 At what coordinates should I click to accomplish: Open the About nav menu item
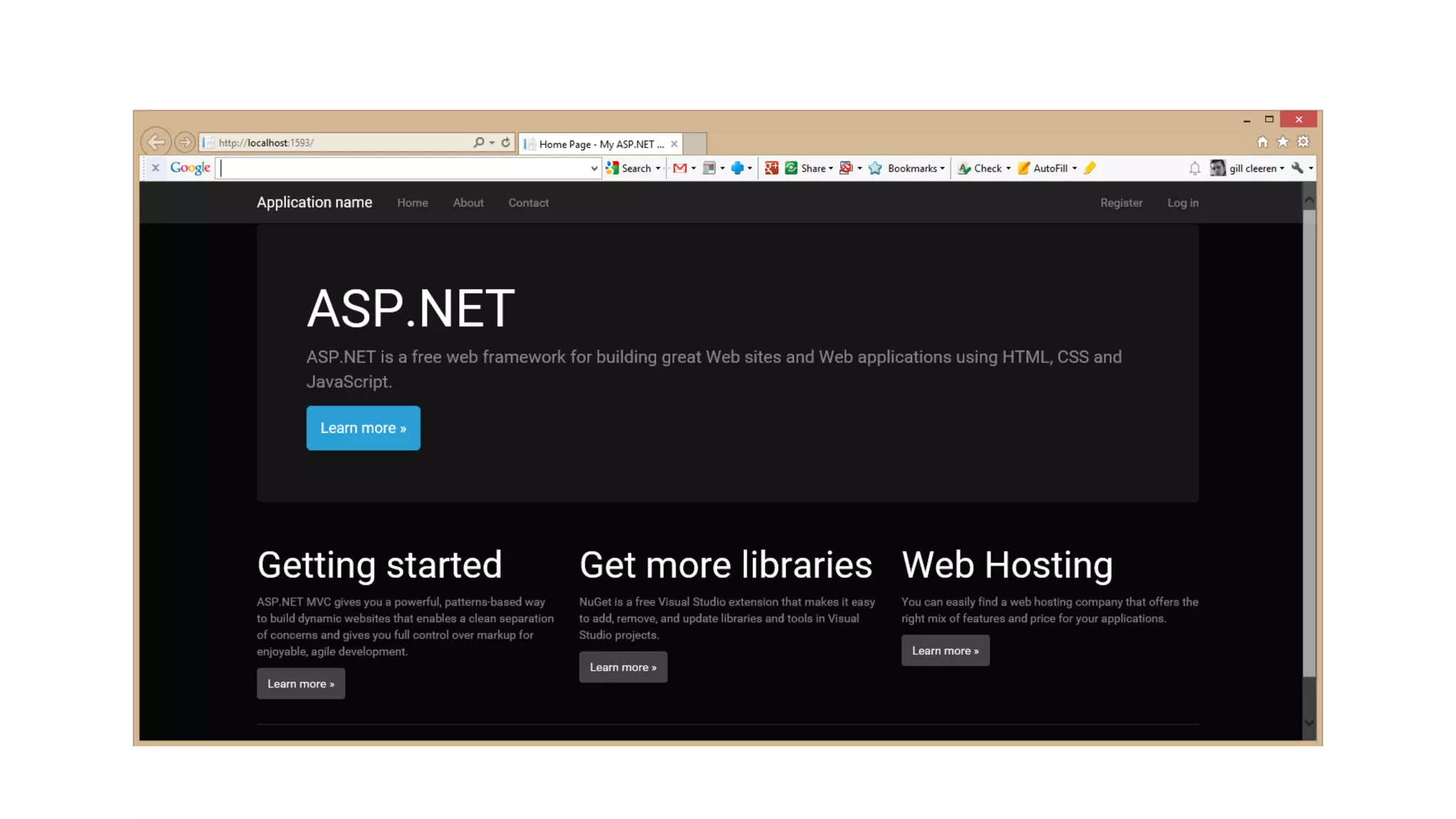pos(468,203)
